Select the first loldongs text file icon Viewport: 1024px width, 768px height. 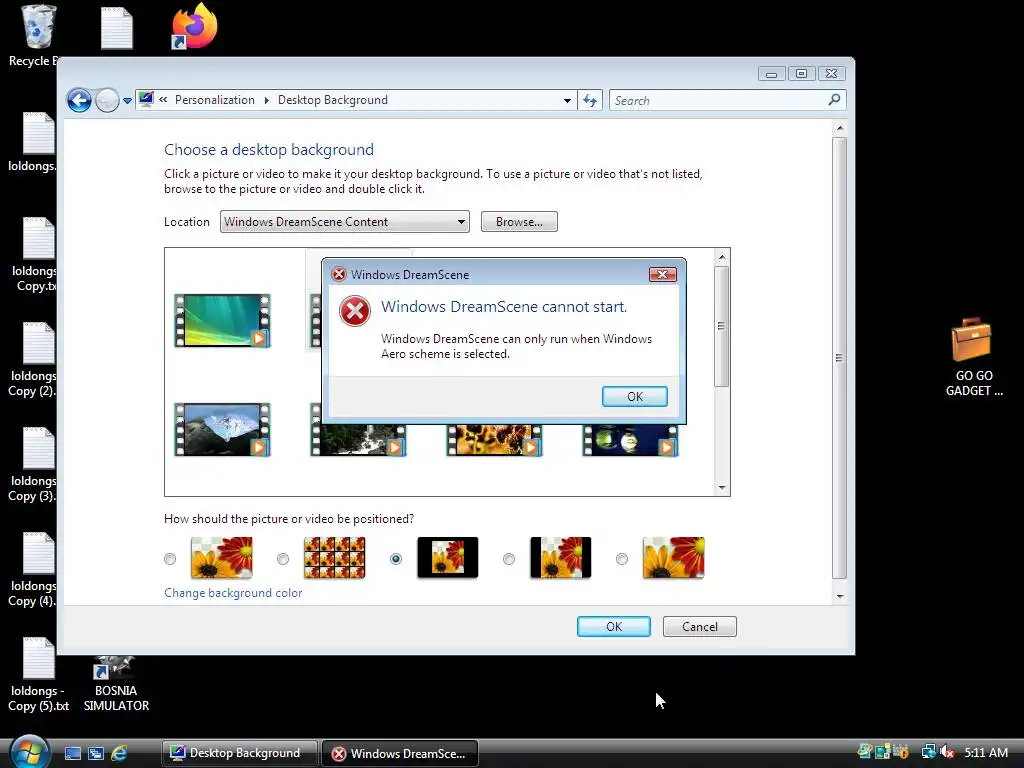[x=39, y=133]
